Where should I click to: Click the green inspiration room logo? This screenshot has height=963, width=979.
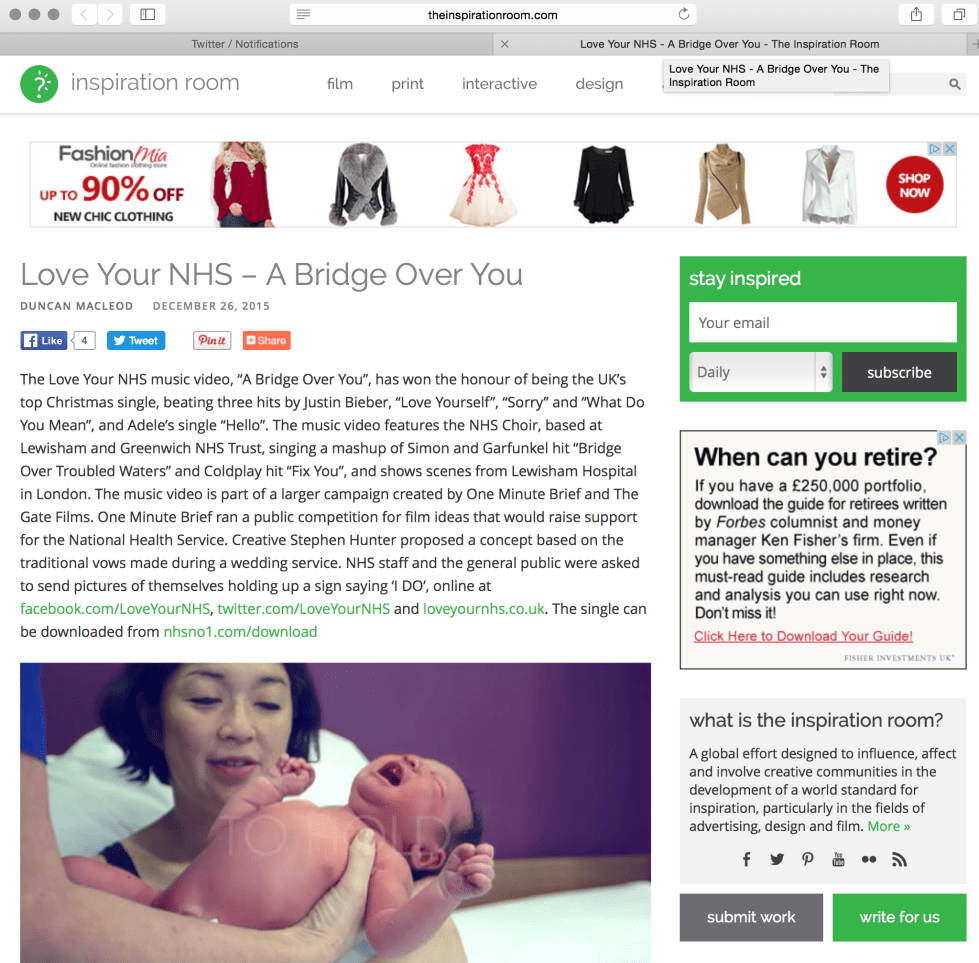tap(39, 84)
